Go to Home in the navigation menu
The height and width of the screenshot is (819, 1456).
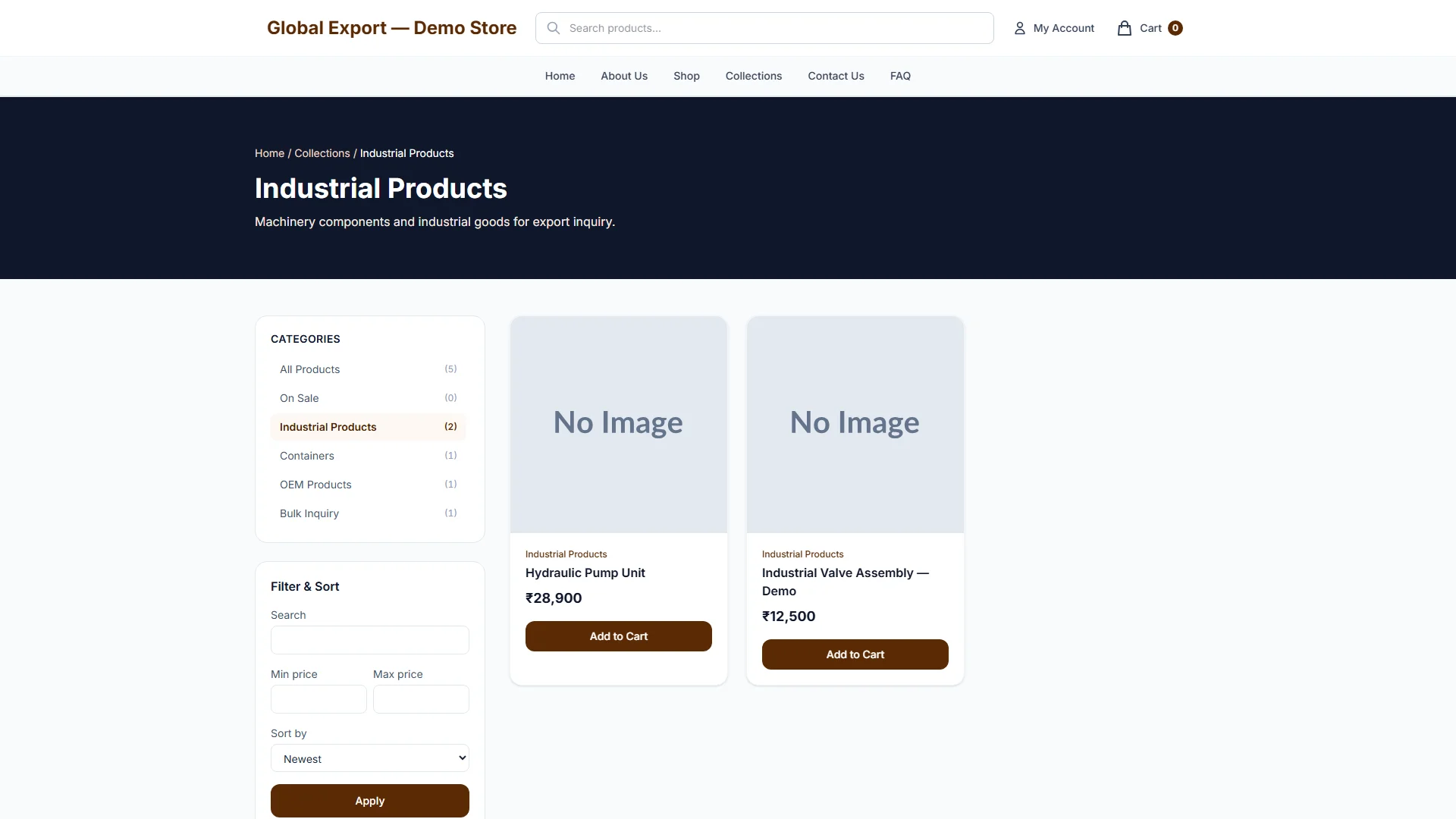click(x=560, y=76)
